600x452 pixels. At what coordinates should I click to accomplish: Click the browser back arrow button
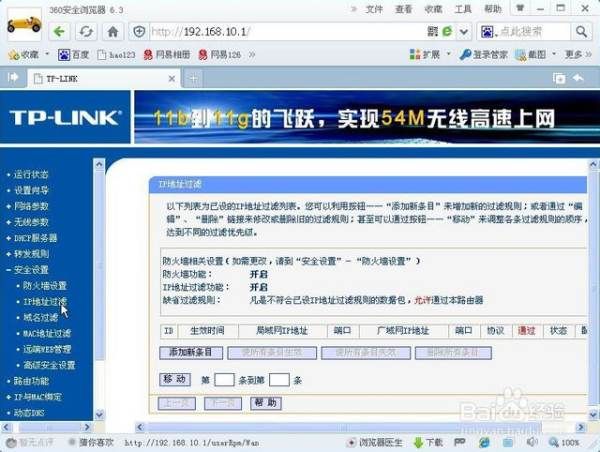click(x=59, y=32)
